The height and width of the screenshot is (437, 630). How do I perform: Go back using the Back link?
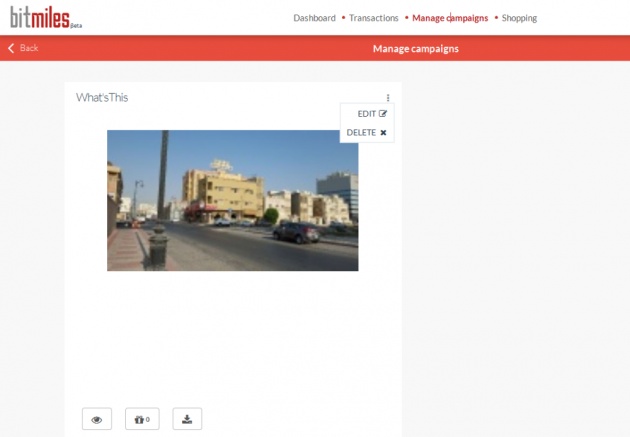[23, 48]
